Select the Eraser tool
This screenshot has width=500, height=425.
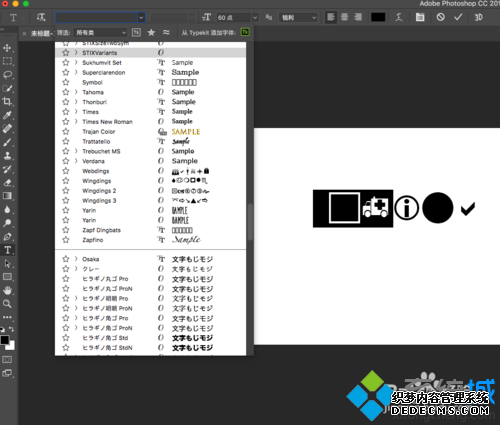(x=7, y=183)
